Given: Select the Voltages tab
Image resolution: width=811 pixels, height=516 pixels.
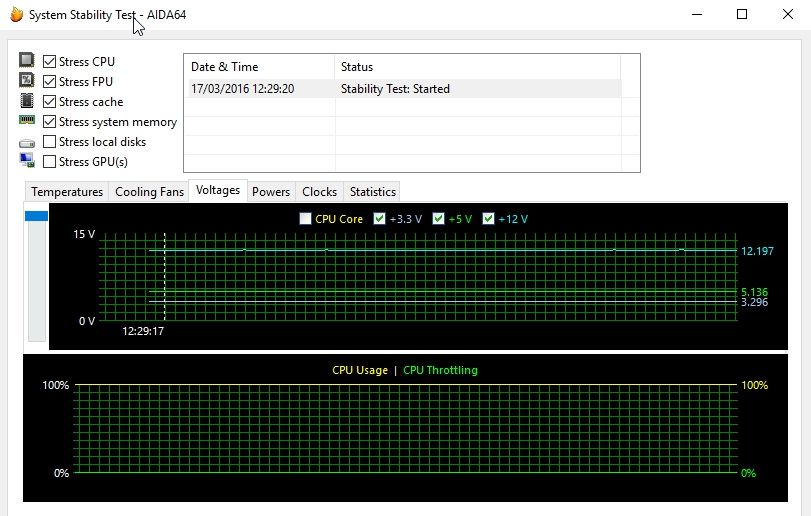Looking at the screenshot, I should click(218, 190).
